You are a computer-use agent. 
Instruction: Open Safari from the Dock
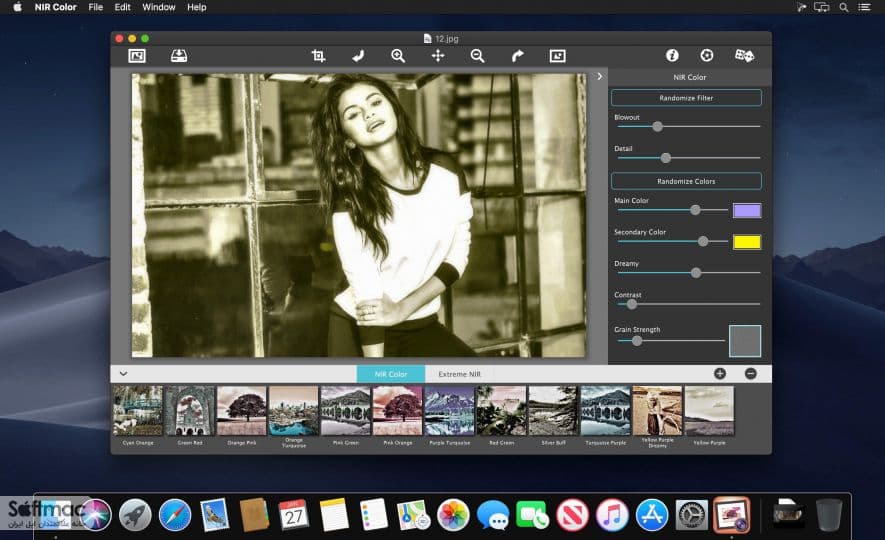[174, 515]
